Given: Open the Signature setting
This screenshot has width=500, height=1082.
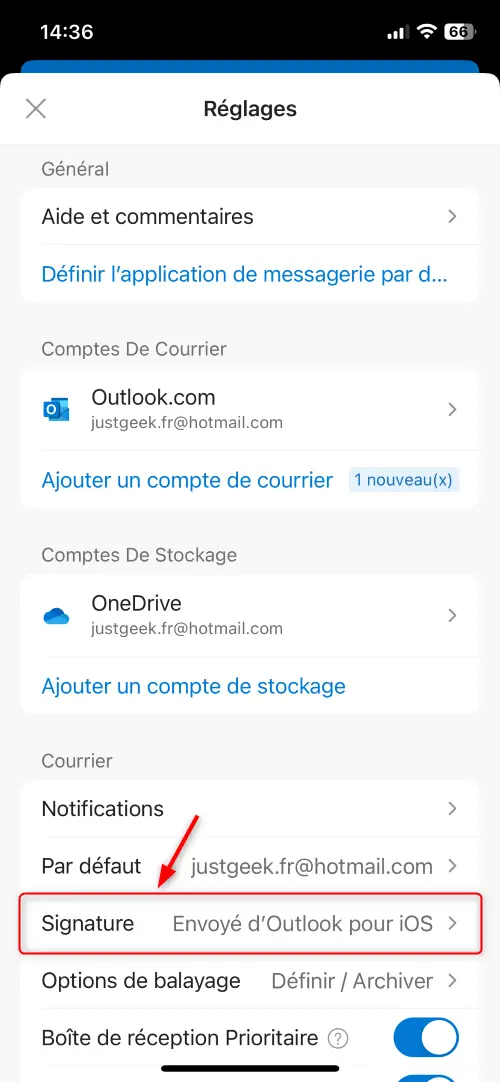Looking at the screenshot, I should click(250, 923).
